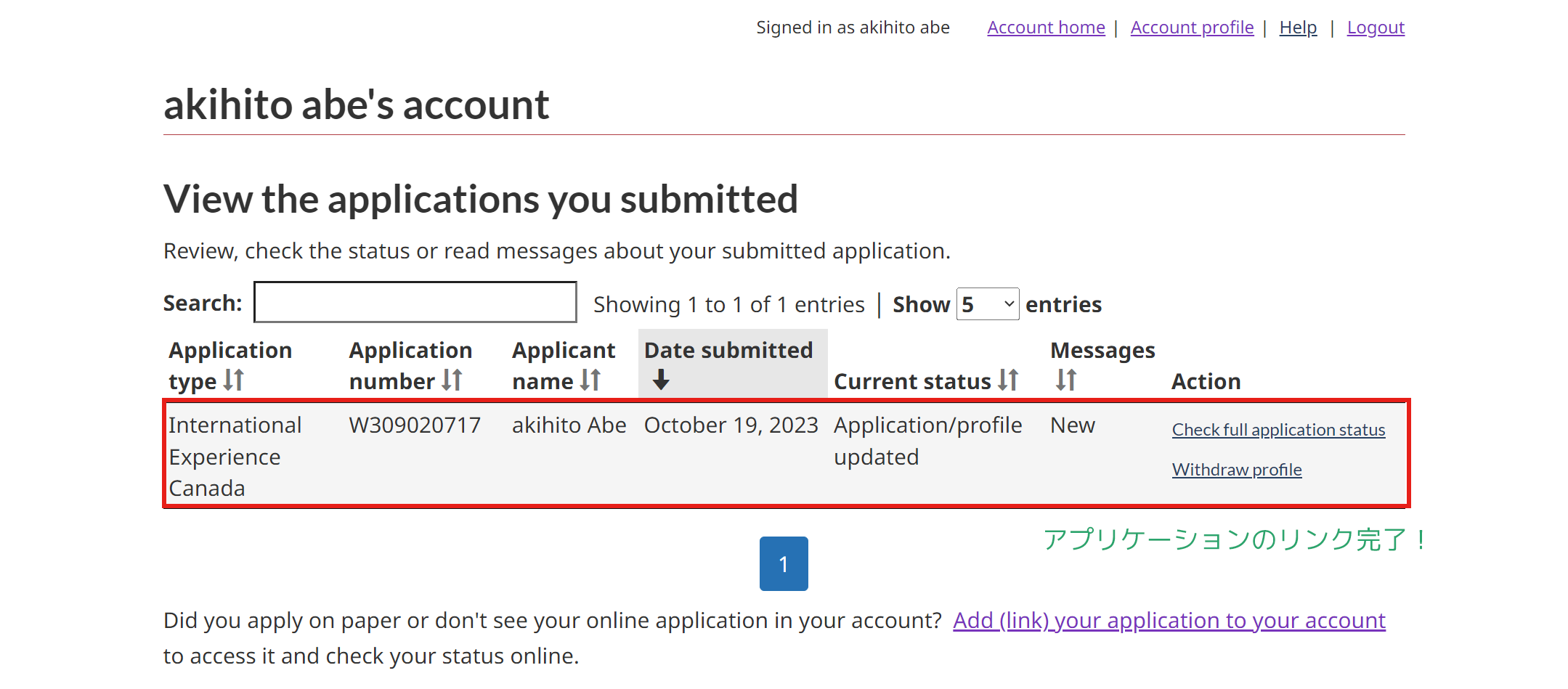The height and width of the screenshot is (689, 1568).
Task: Open Account home link
Action: pos(1046,28)
